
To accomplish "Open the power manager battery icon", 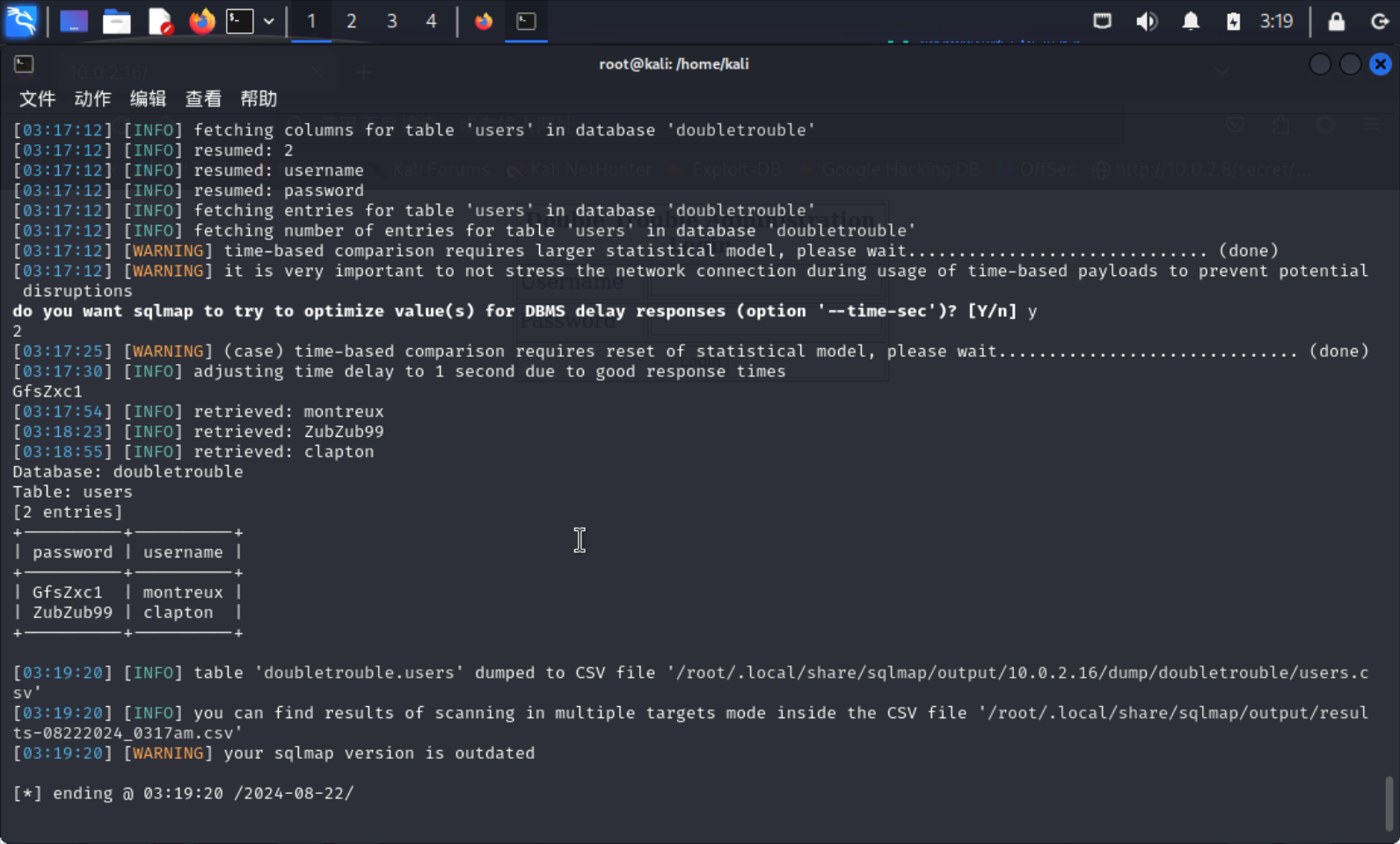I will point(1234,21).
